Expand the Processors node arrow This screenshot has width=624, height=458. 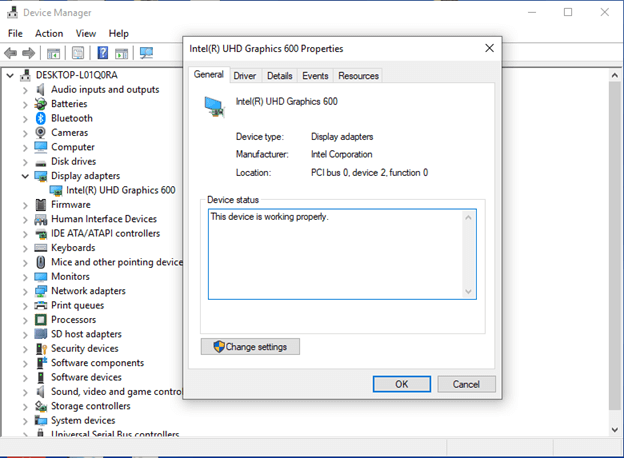click(x=25, y=320)
